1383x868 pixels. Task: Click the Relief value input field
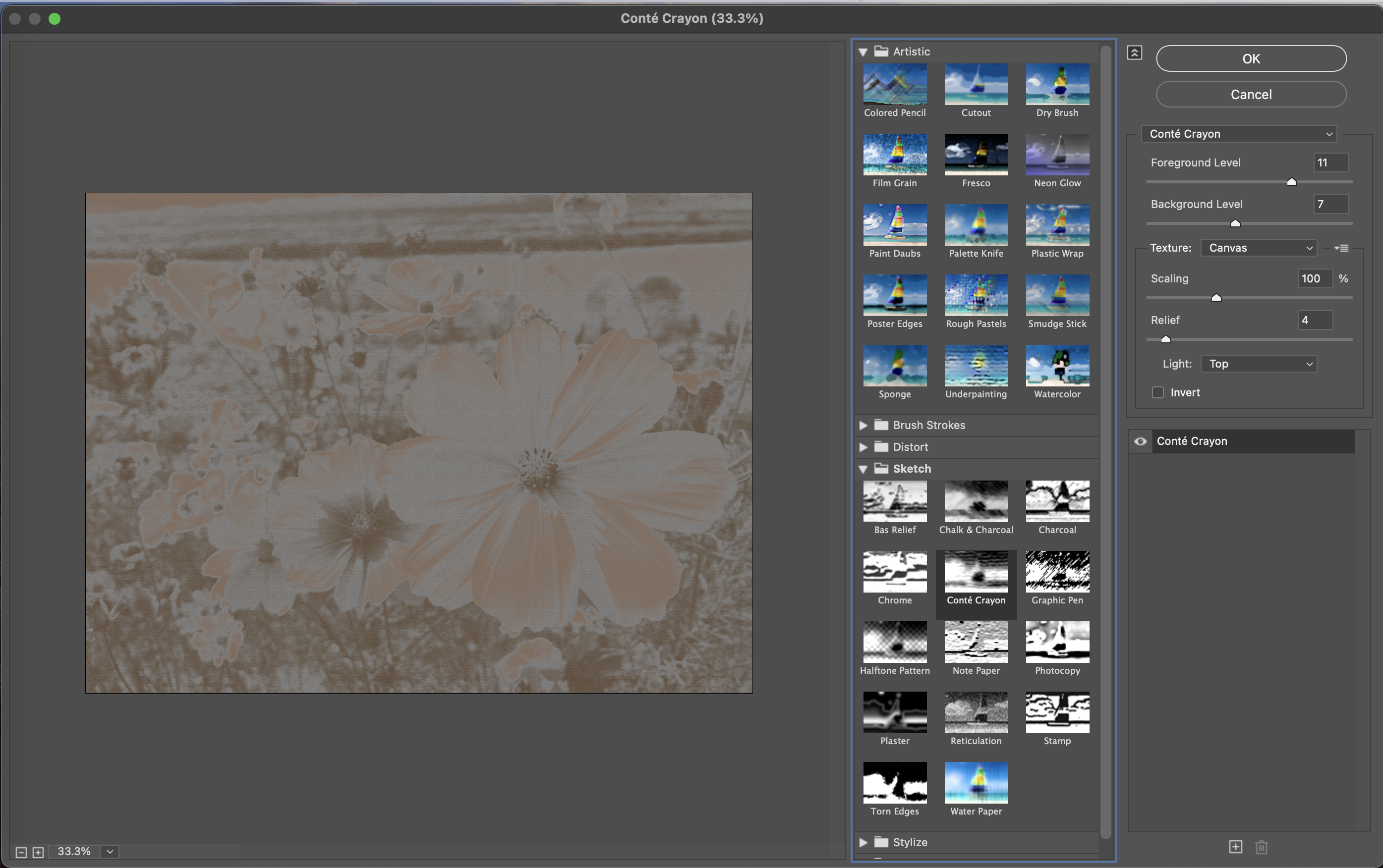1314,321
